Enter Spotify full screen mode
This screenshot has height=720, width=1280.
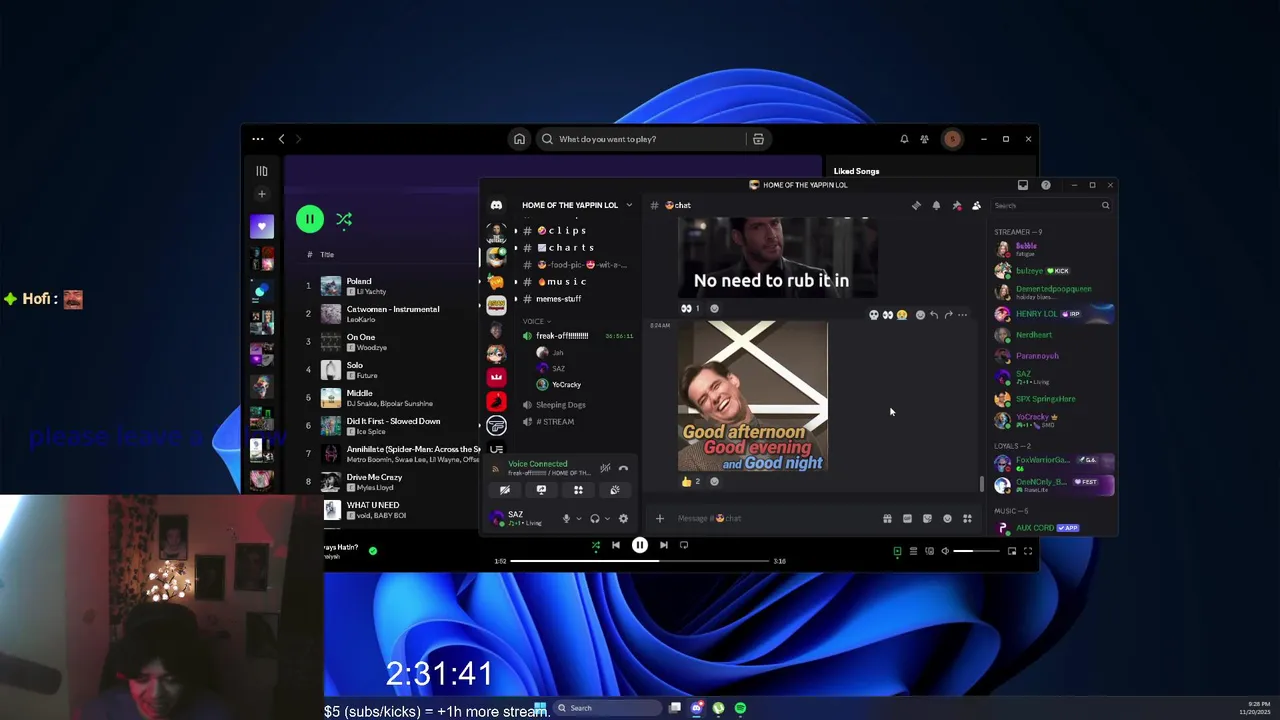point(1027,551)
